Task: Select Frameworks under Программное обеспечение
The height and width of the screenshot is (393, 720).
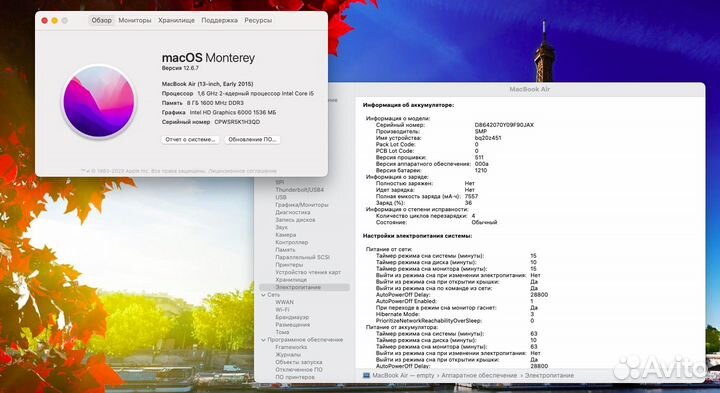Action: tap(291, 347)
